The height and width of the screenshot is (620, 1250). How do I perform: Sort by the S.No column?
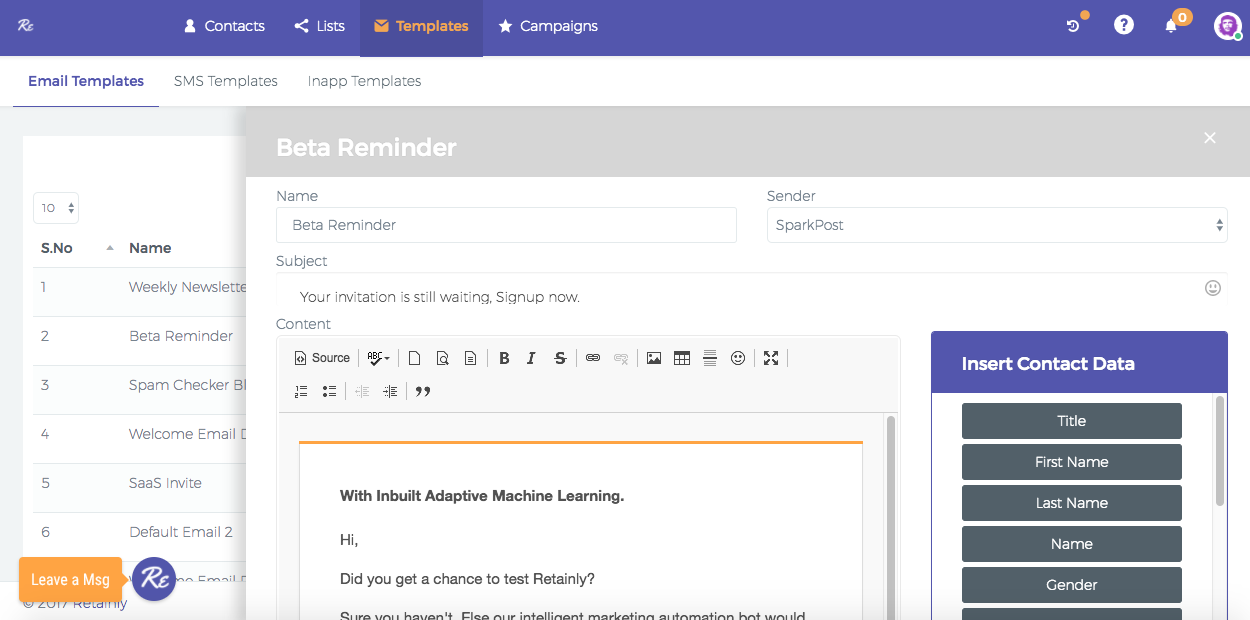(x=76, y=248)
